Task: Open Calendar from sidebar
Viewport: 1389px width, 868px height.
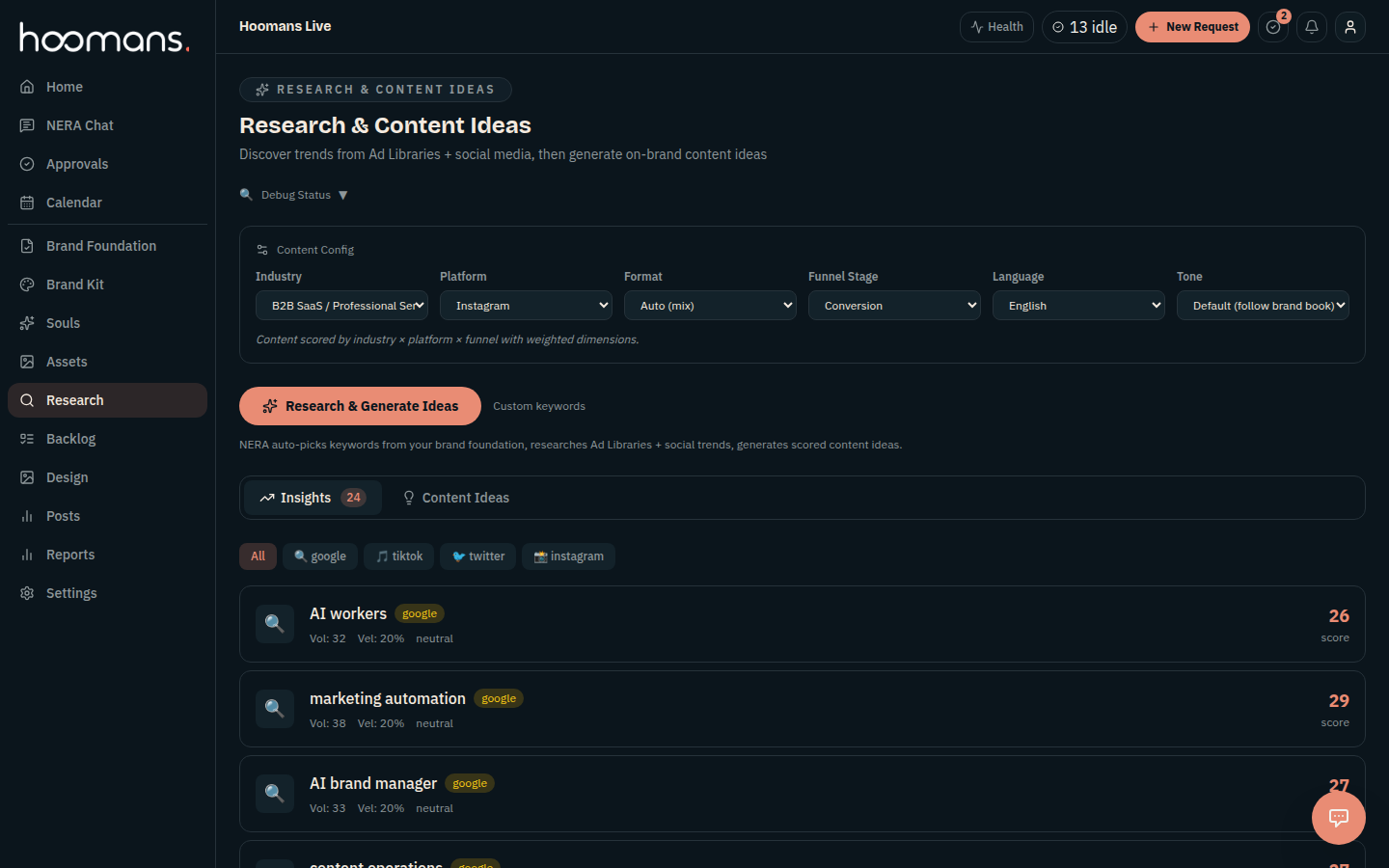Action: [107, 203]
